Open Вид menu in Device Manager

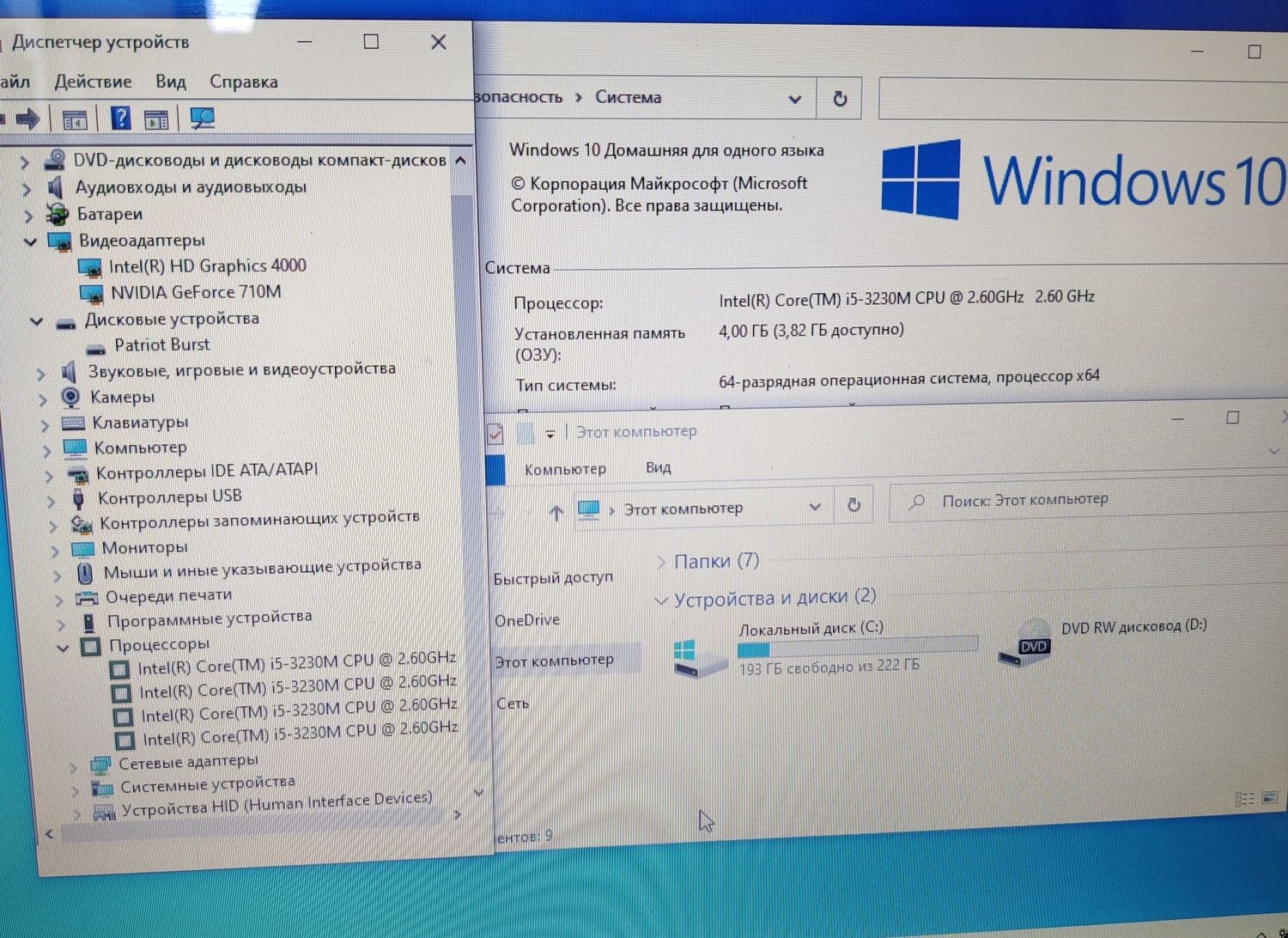point(171,82)
